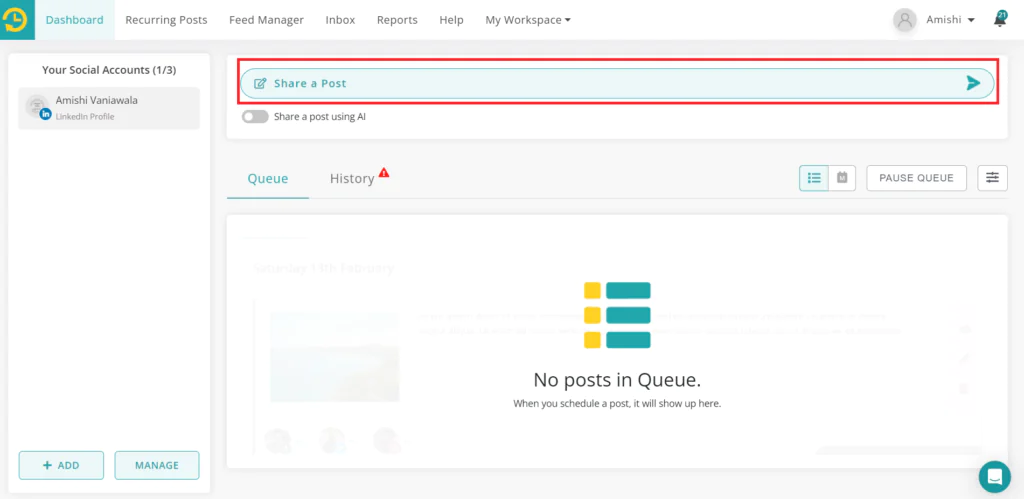Viewport: 1024px width, 499px height.
Task: Click the ADD account button
Action: [61, 465]
